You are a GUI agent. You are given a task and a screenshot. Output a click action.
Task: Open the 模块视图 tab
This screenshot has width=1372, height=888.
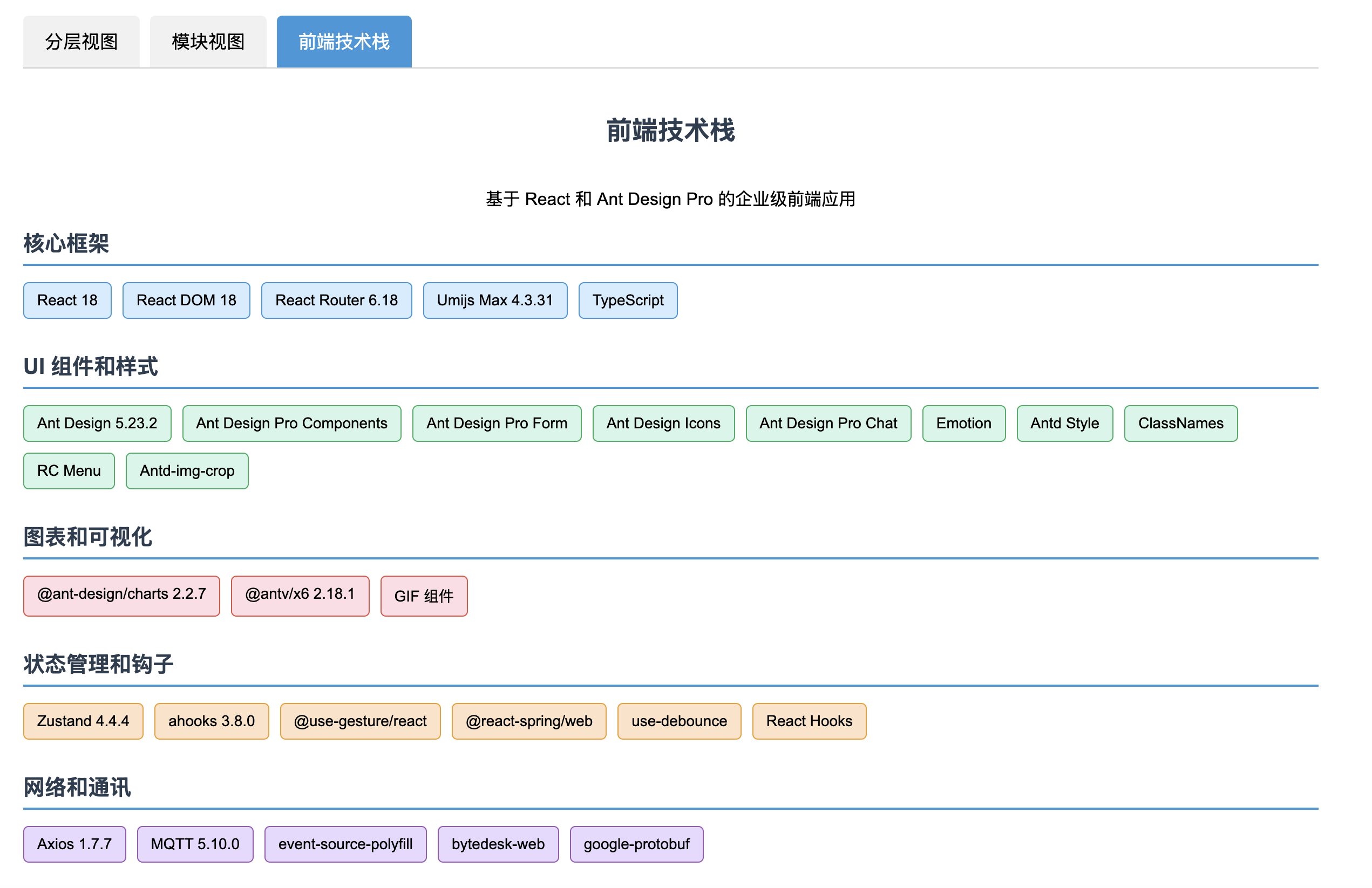208,42
